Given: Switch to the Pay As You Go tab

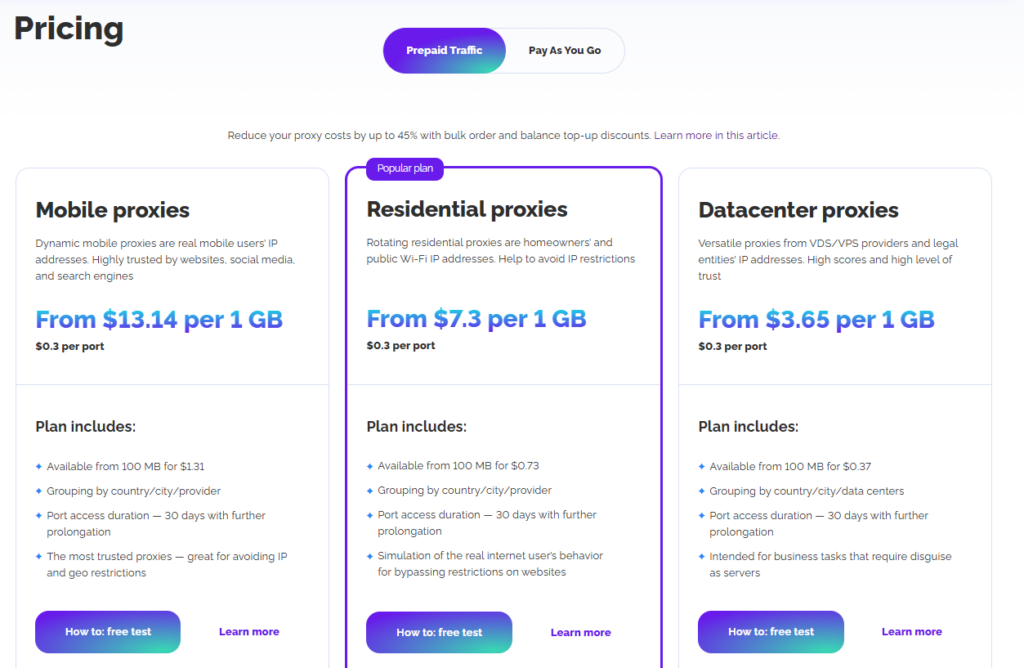Looking at the screenshot, I should tap(563, 50).
